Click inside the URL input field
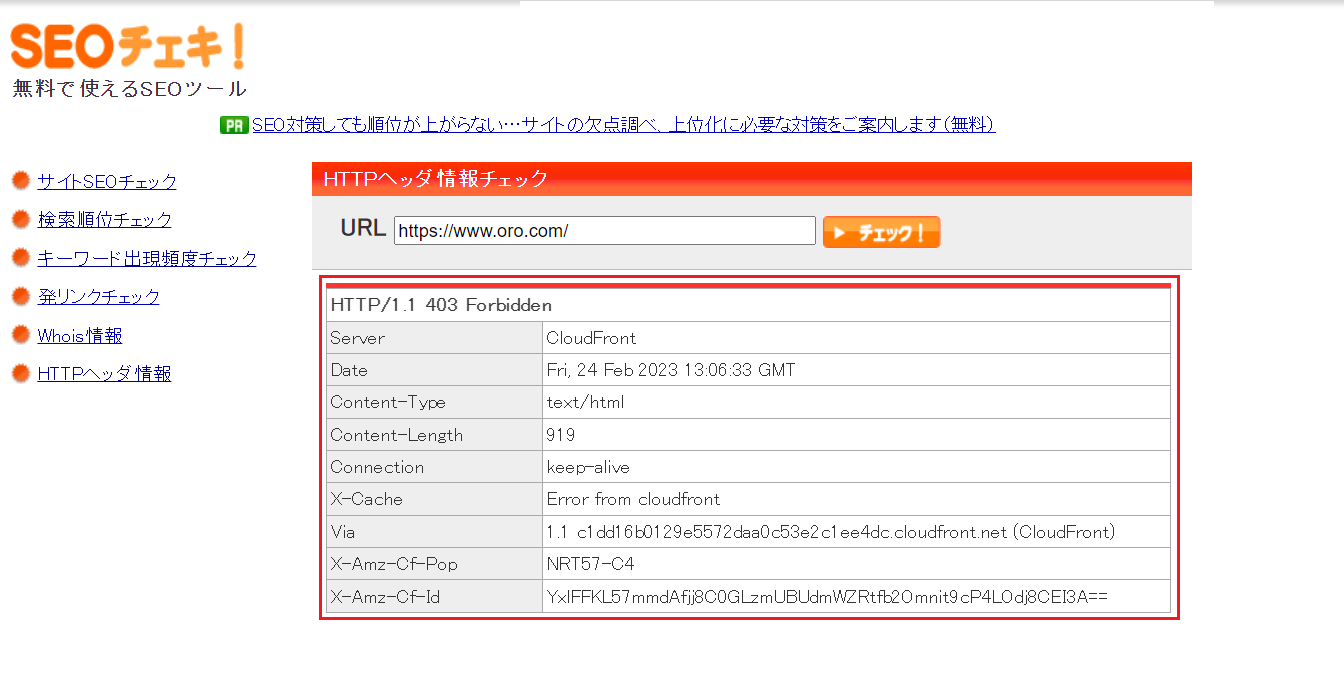The width and height of the screenshot is (1344, 677). (x=603, y=230)
